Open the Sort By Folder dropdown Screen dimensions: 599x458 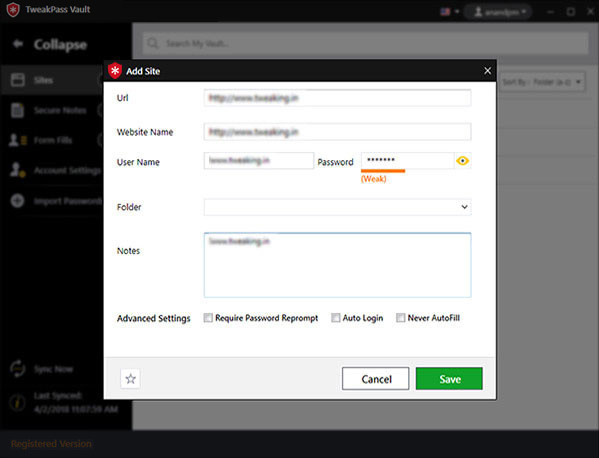tap(542, 82)
